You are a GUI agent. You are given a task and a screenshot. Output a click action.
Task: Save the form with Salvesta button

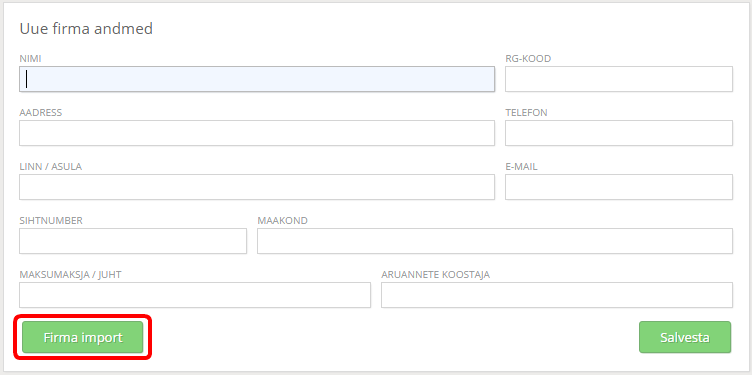pos(685,337)
